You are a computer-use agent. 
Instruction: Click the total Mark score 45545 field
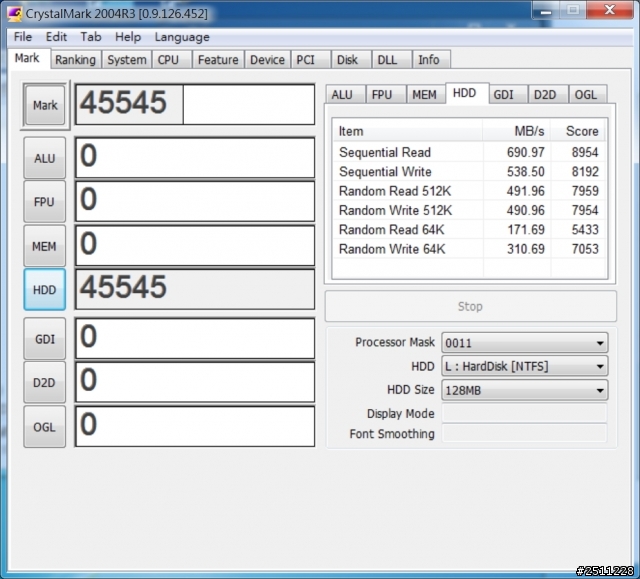point(195,104)
